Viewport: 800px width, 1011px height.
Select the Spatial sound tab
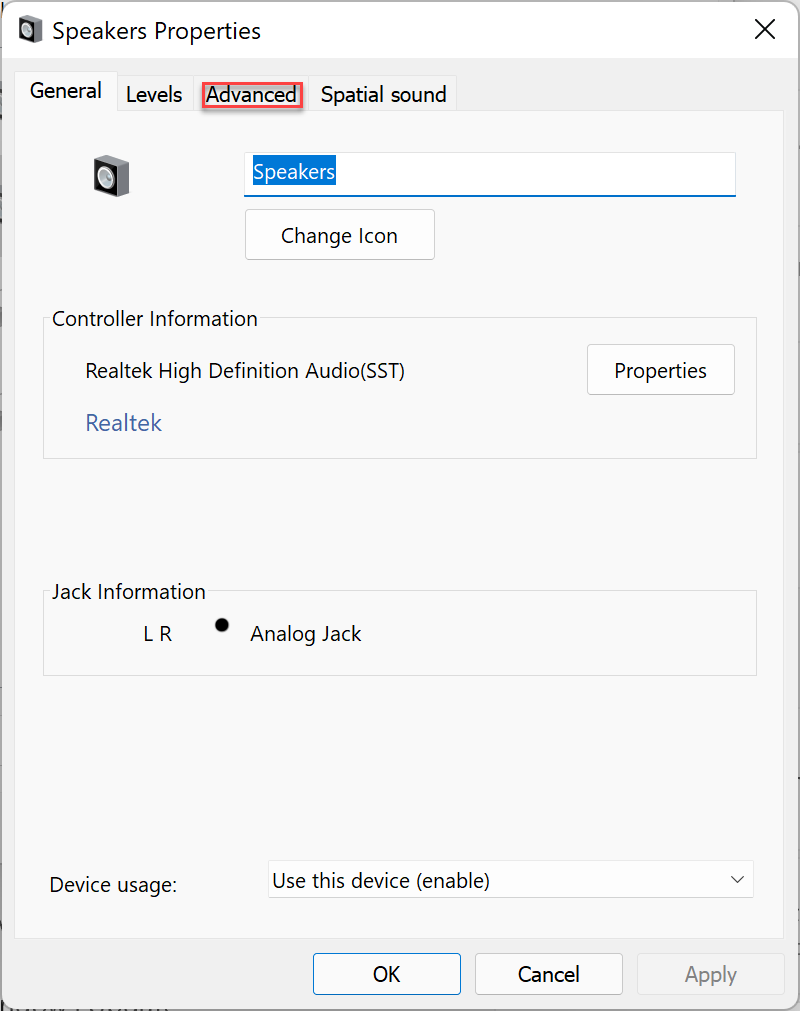382,94
